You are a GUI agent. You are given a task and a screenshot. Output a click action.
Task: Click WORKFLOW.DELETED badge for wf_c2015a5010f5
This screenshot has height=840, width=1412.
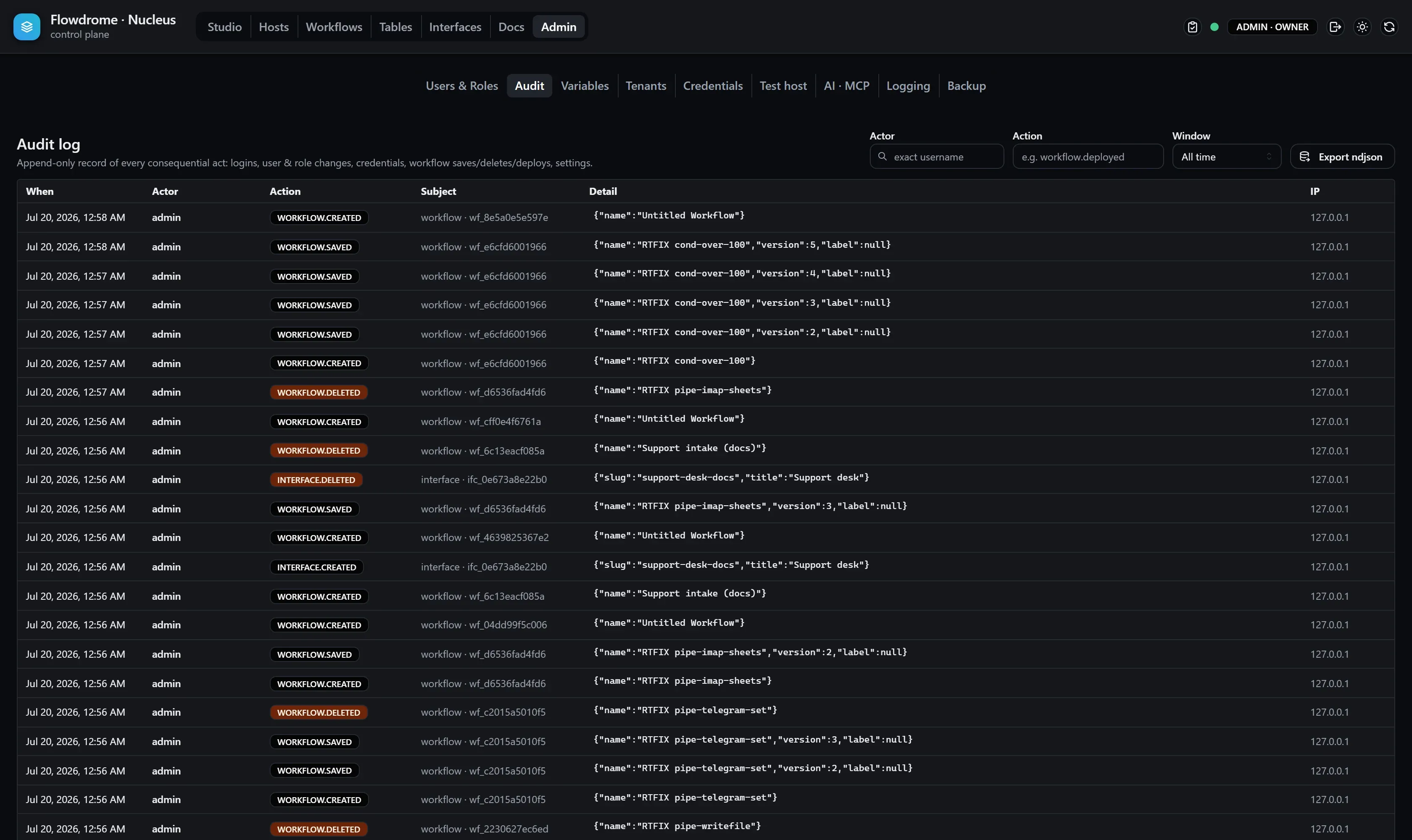point(318,713)
